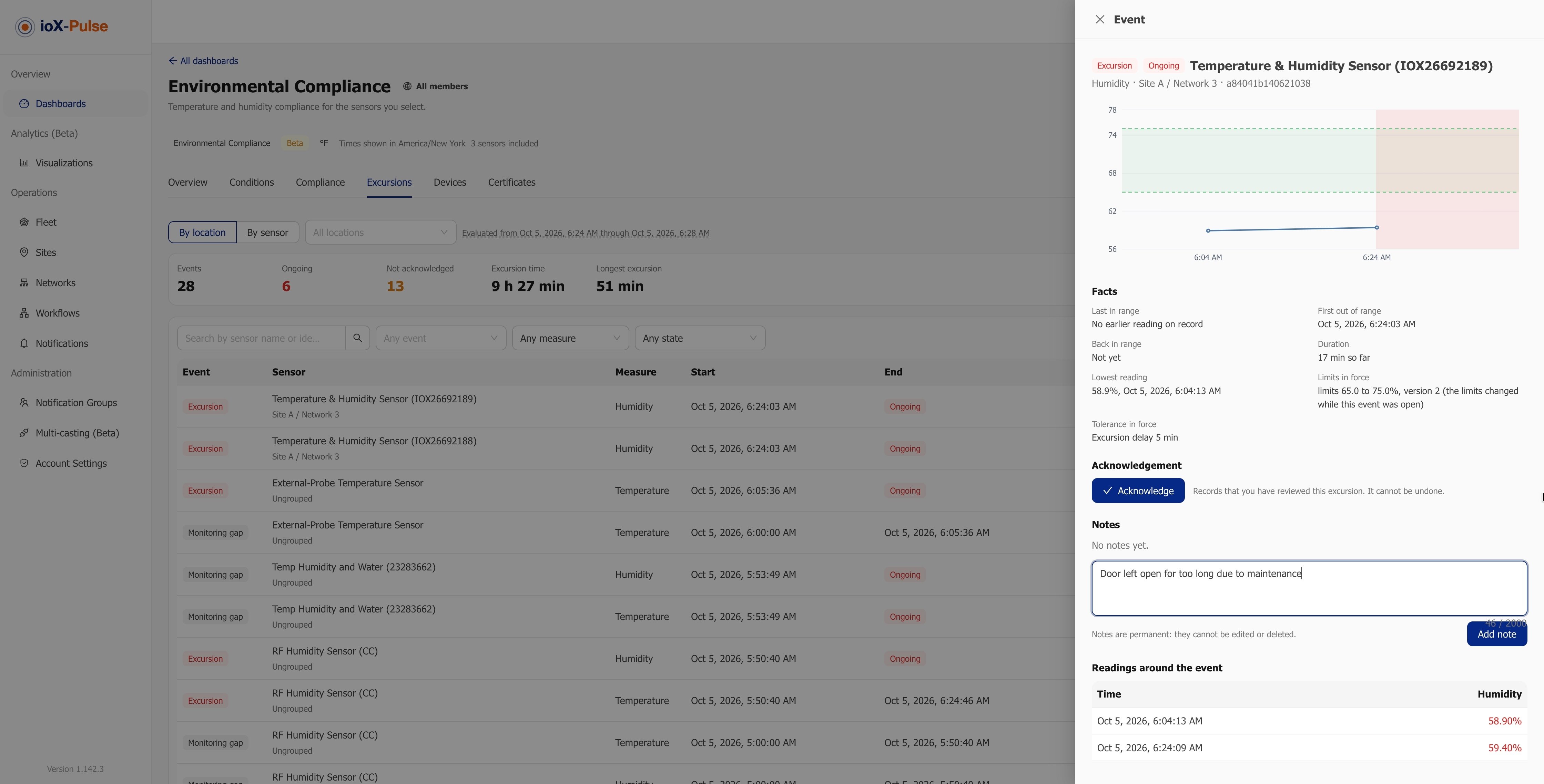
Task: Click the ioX-Pulse logo
Action: tap(62, 27)
